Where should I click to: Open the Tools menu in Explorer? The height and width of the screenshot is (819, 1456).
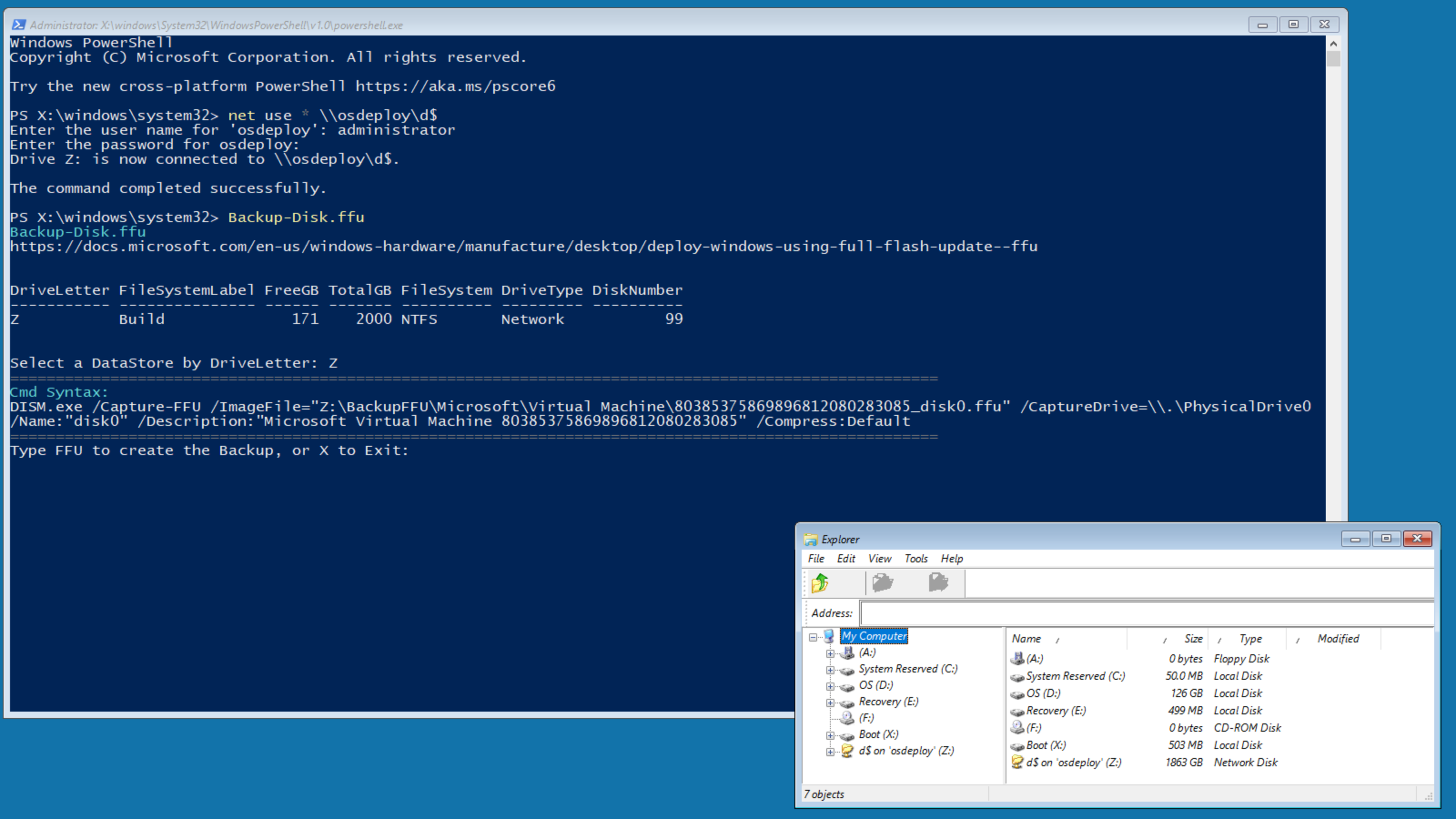point(915,558)
